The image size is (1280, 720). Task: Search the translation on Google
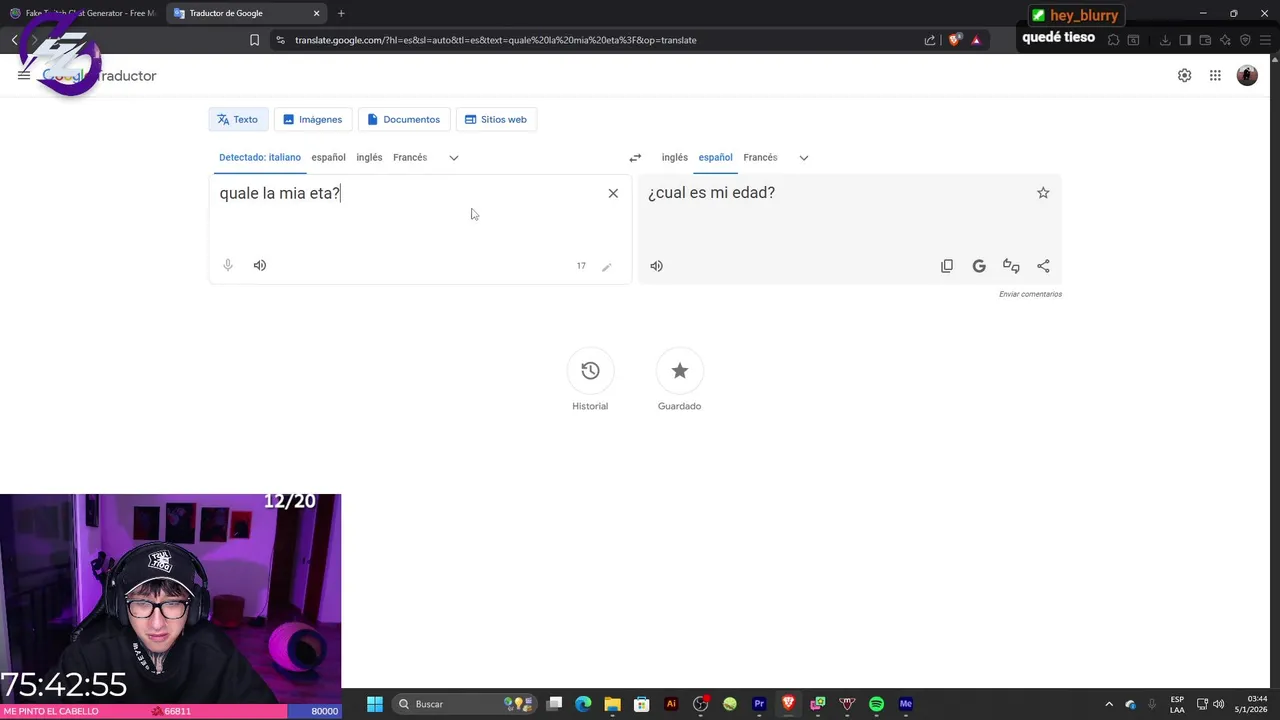tap(979, 266)
